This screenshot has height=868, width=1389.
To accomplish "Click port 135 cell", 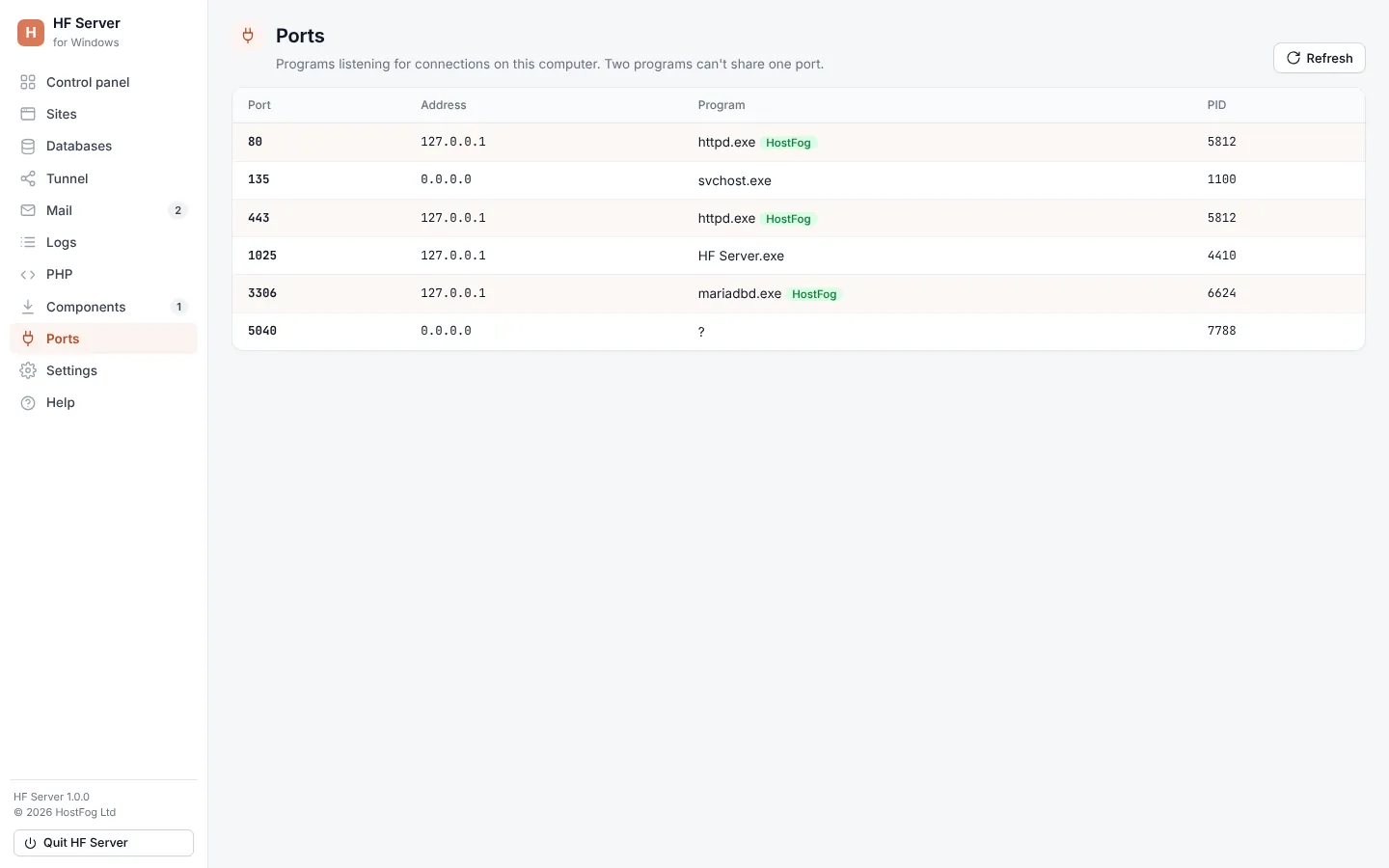I will (259, 179).
